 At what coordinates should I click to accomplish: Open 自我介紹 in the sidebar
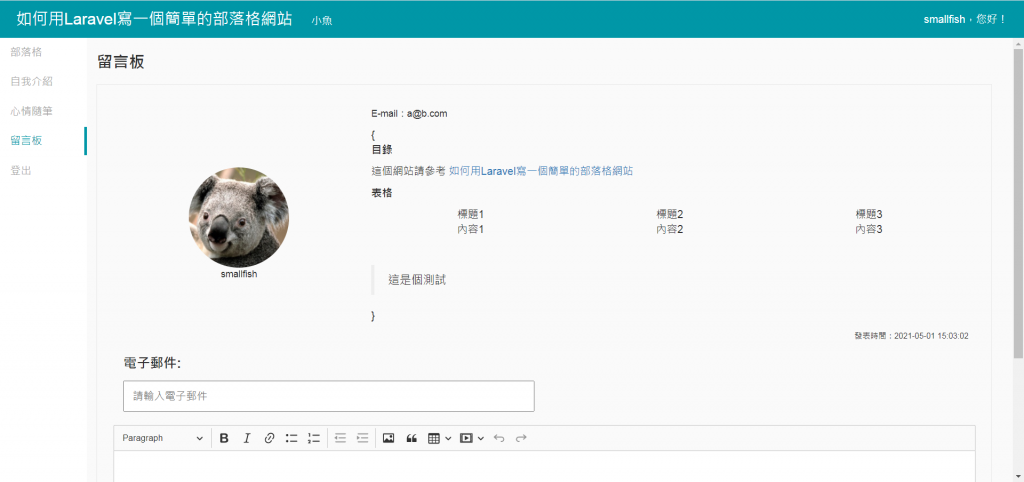pos(31,82)
